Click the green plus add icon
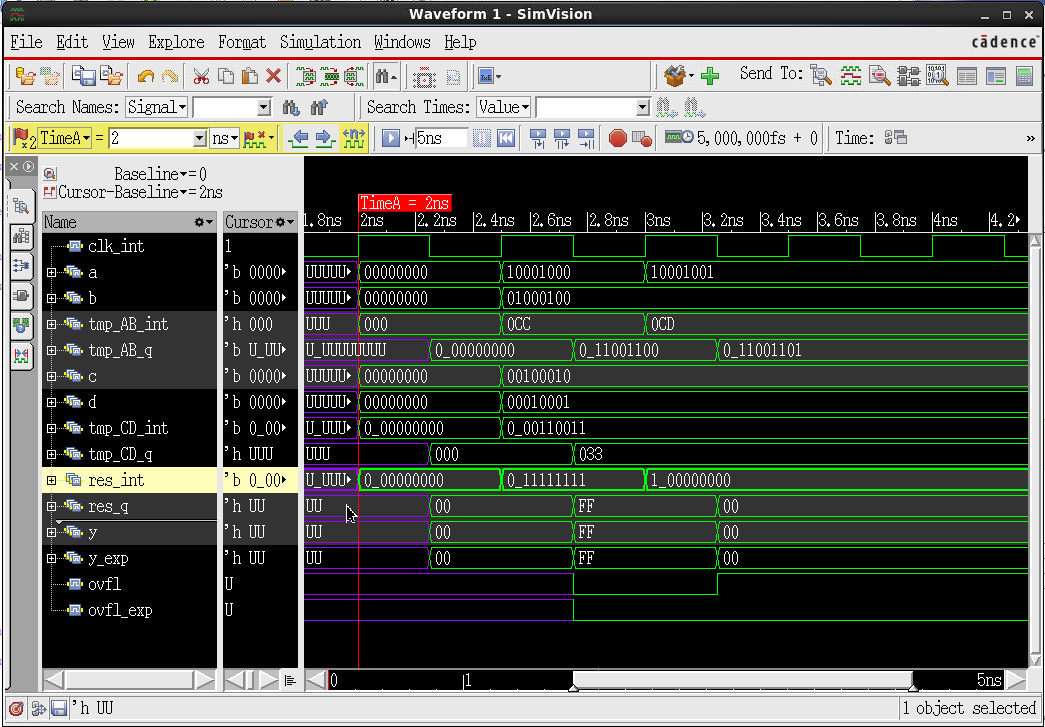The height and width of the screenshot is (727, 1045). (x=710, y=76)
